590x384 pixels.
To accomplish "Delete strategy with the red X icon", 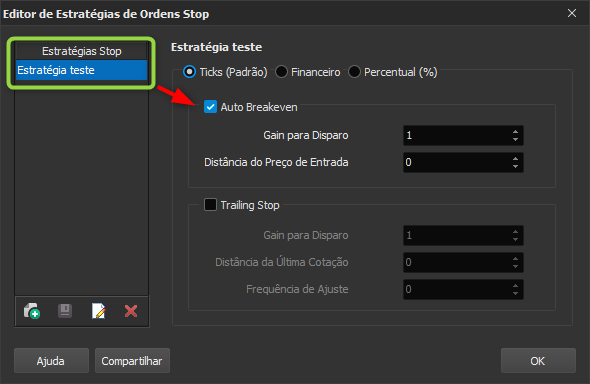I will 131,311.
